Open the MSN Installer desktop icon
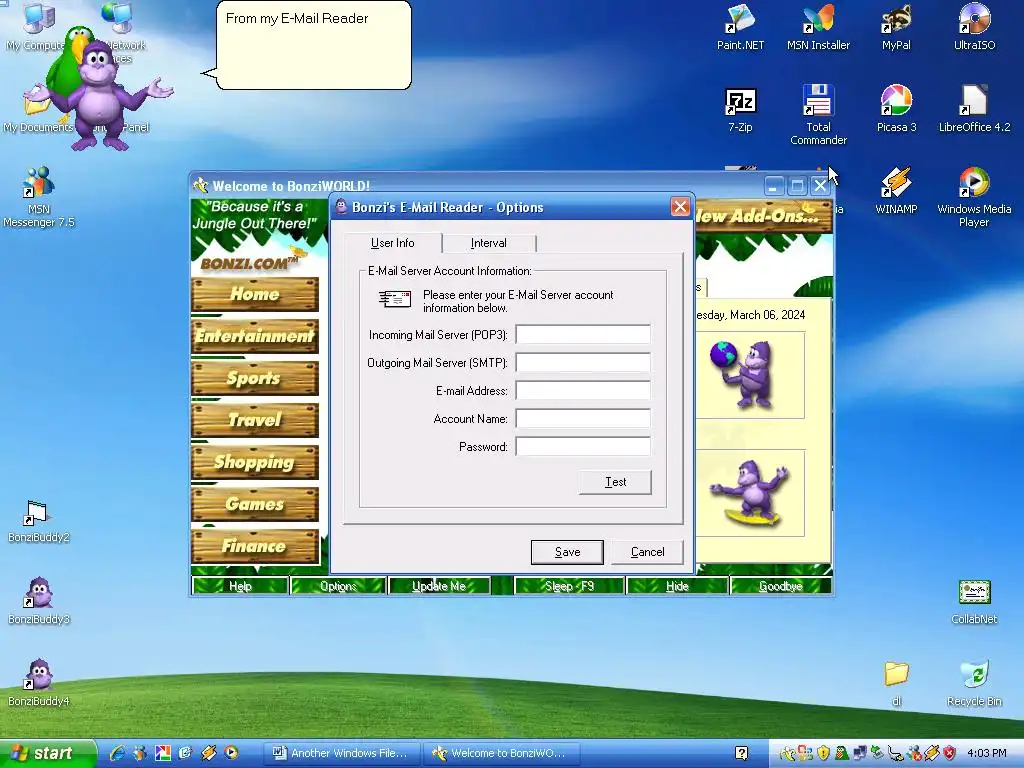 [x=818, y=27]
